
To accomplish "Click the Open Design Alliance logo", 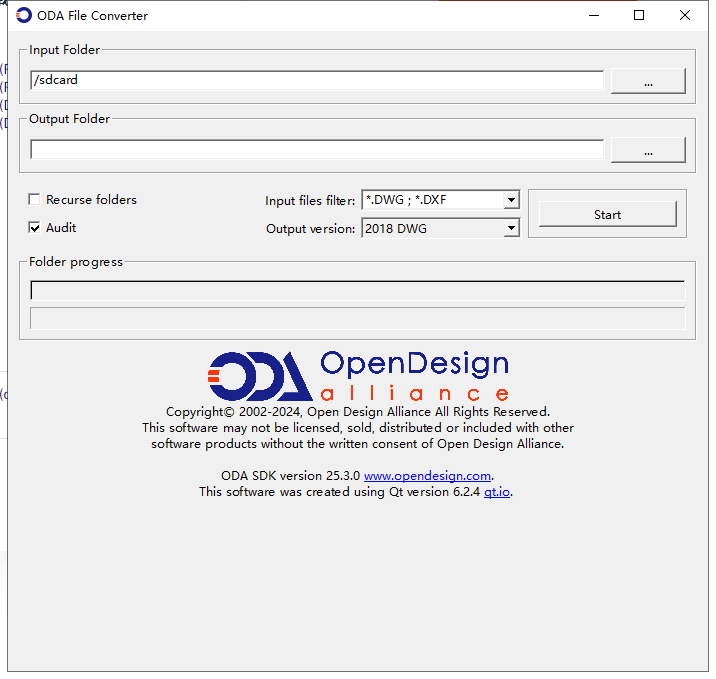I will [358, 376].
